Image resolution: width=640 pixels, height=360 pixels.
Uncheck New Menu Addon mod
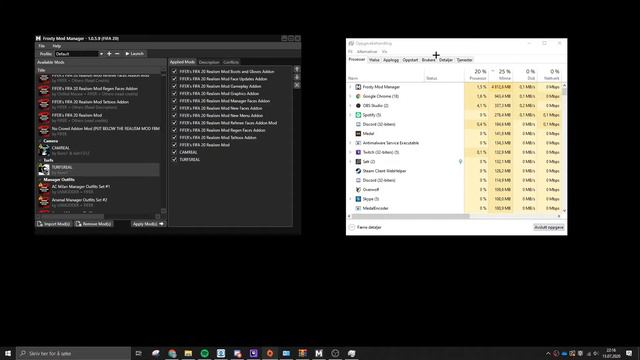point(174,116)
